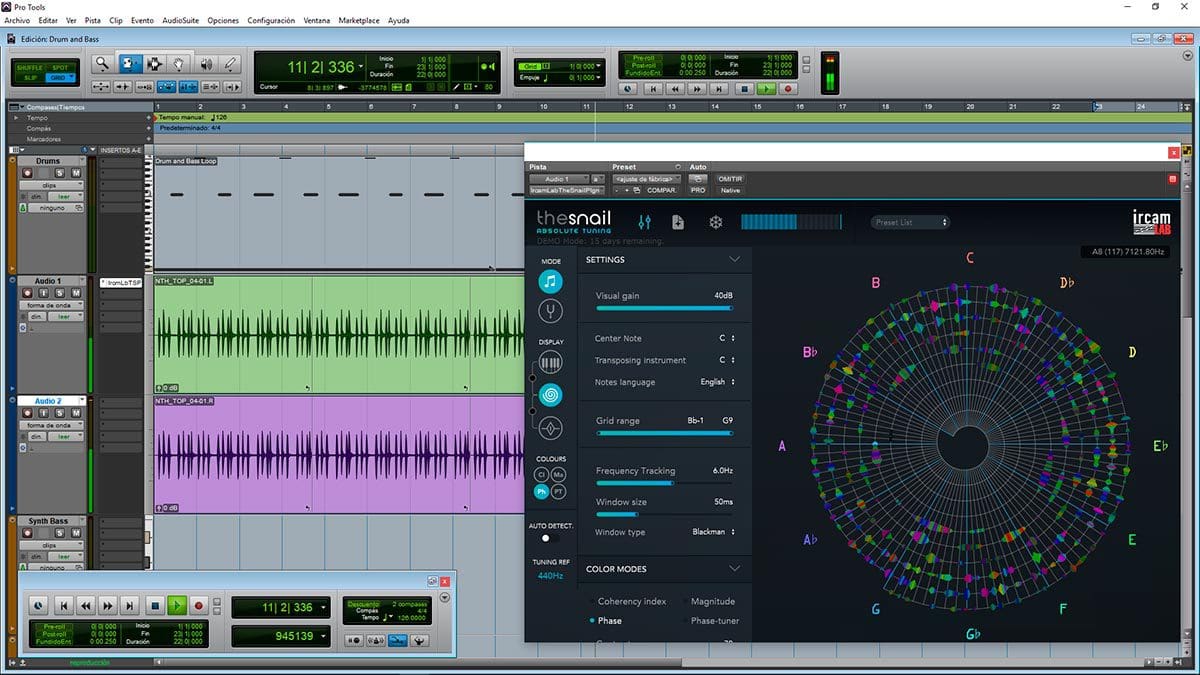The width and height of the screenshot is (1200, 675).
Task: Solo the Audio 2 track
Action: coord(59,413)
